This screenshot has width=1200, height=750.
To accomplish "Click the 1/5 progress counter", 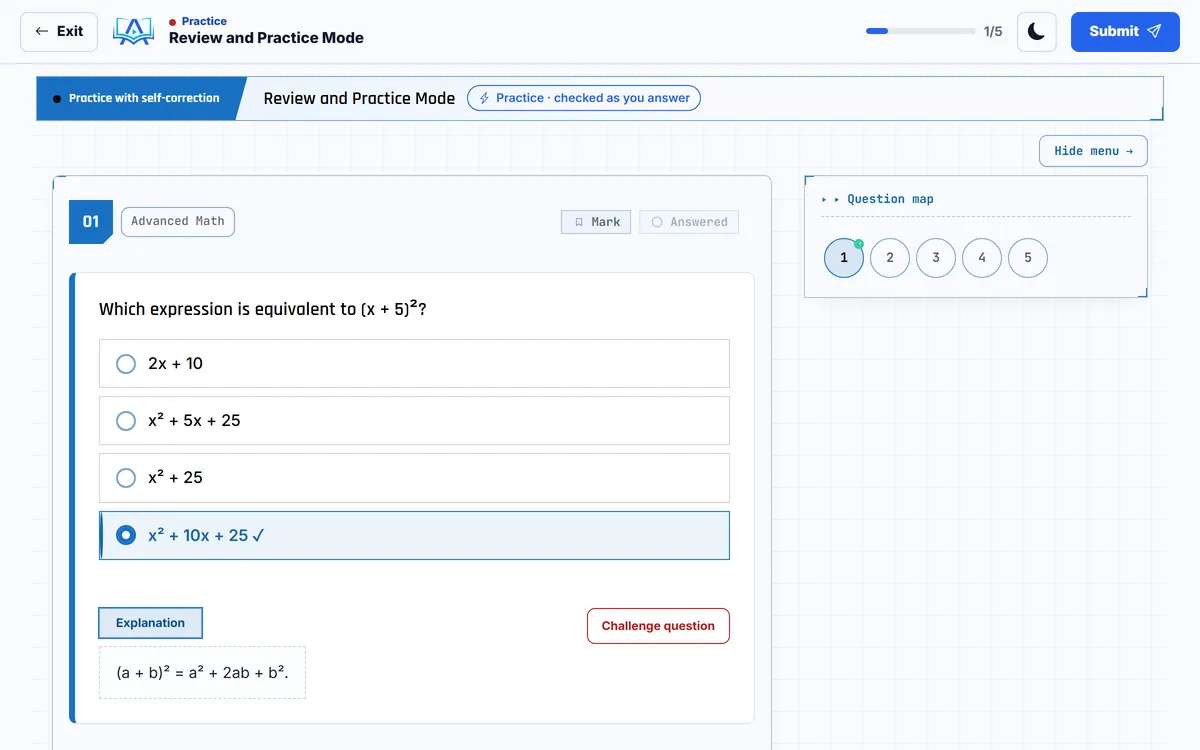I will click(993, 32).
